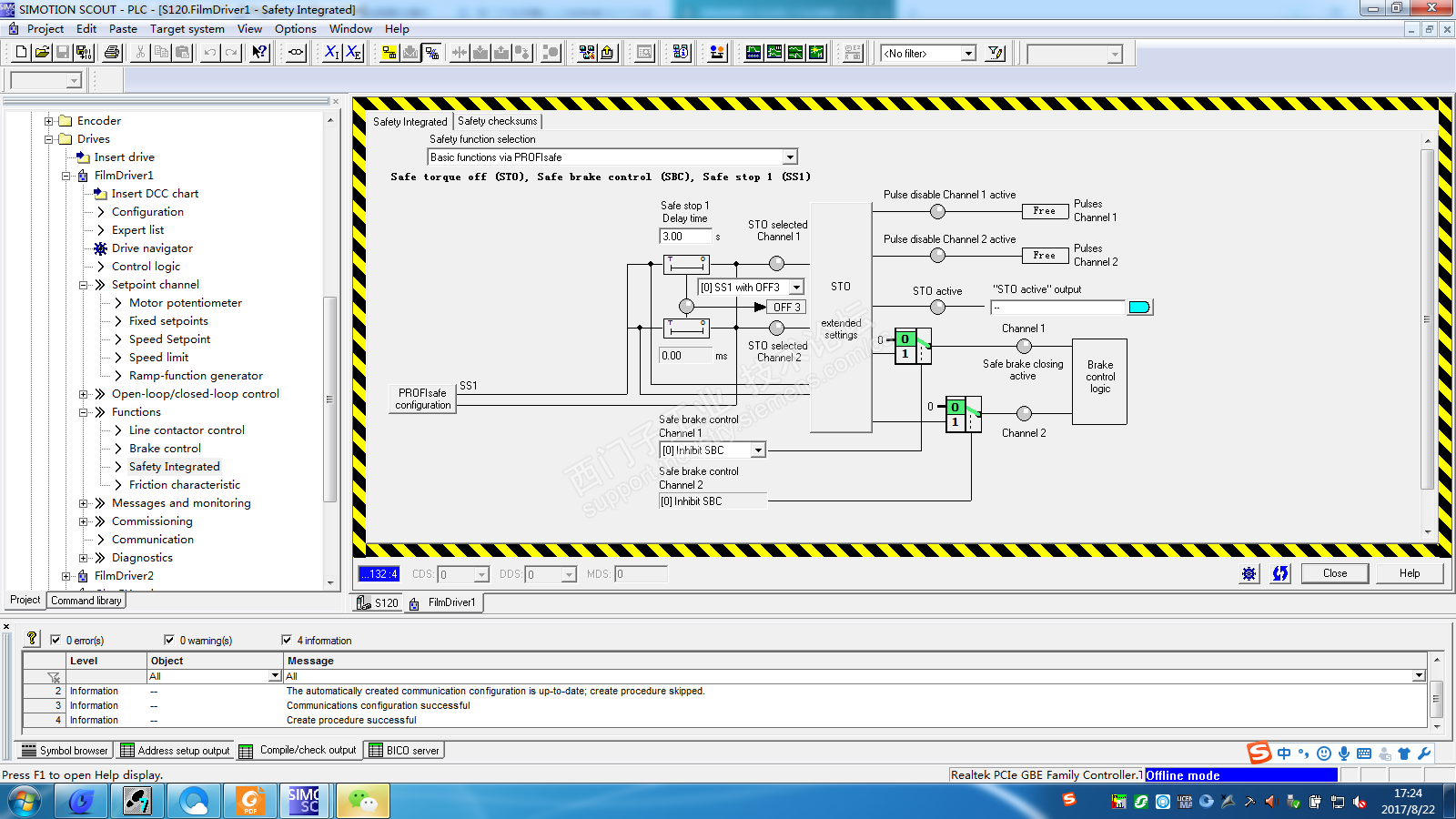Screen dimensions: 1456x819
Task: Click the accessible nodes network icon
Action: click(587, 53)
